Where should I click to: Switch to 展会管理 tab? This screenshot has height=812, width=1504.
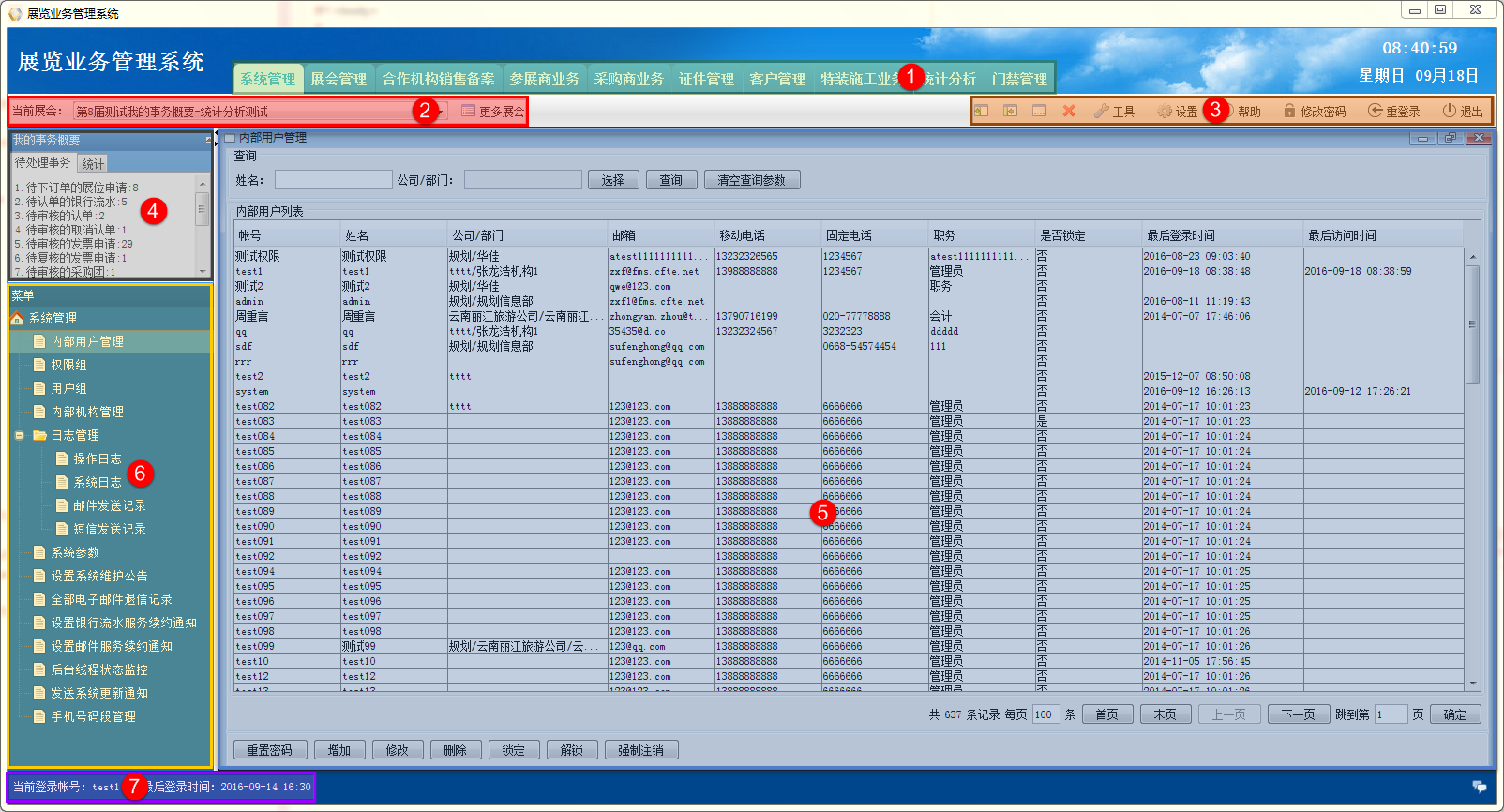tap(338, 79)
